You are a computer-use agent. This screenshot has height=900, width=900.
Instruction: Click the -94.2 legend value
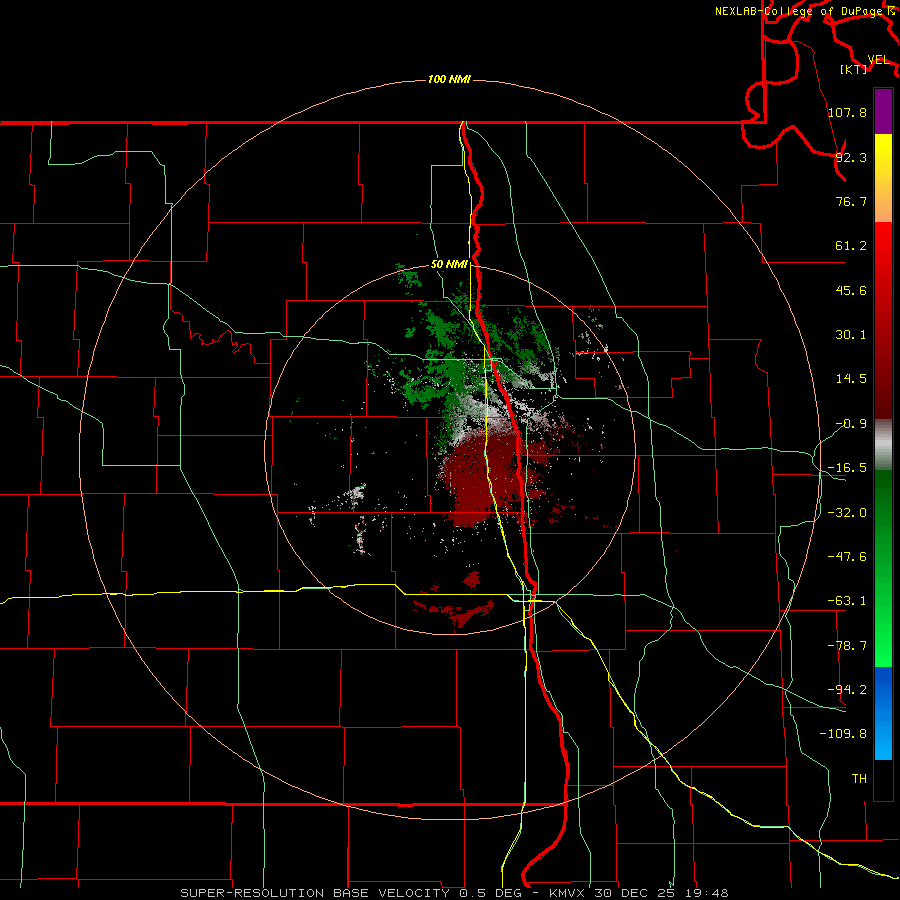(x=847, y=689)
